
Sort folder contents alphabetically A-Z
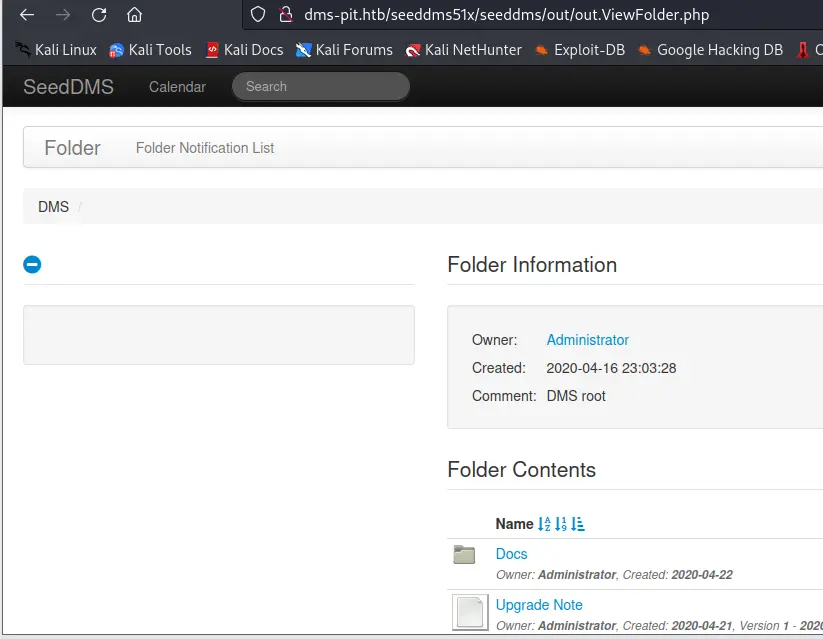coord(544,523)
